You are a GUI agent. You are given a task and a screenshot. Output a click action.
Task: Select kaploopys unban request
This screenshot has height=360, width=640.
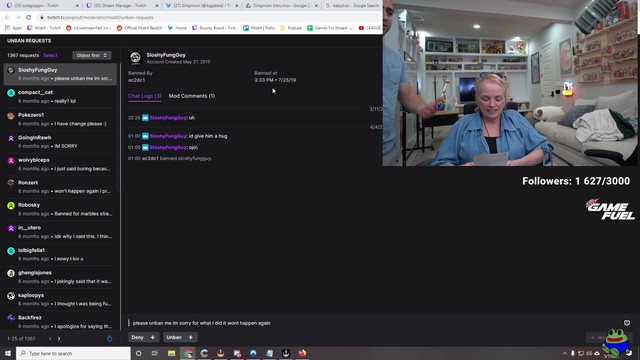pyautogui.click(x=60, y=299)
